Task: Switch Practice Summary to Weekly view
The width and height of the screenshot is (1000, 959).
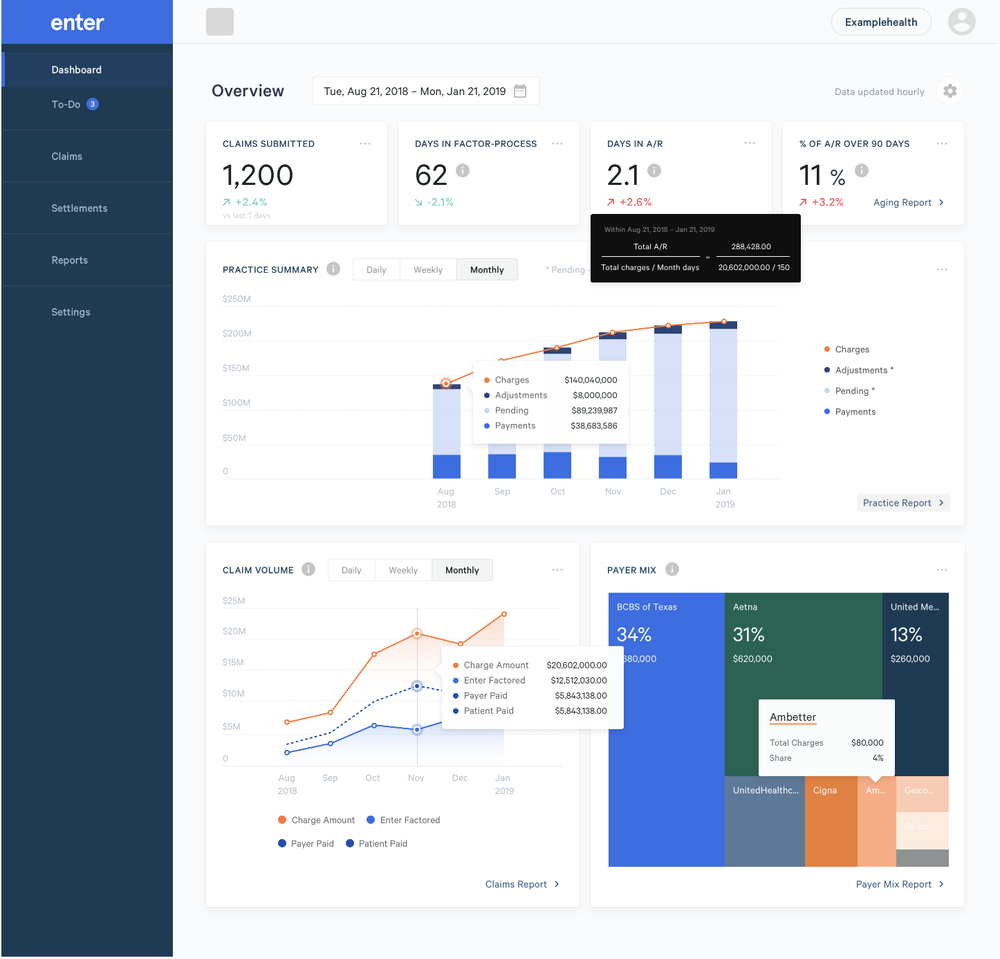Action: point(428,269)
